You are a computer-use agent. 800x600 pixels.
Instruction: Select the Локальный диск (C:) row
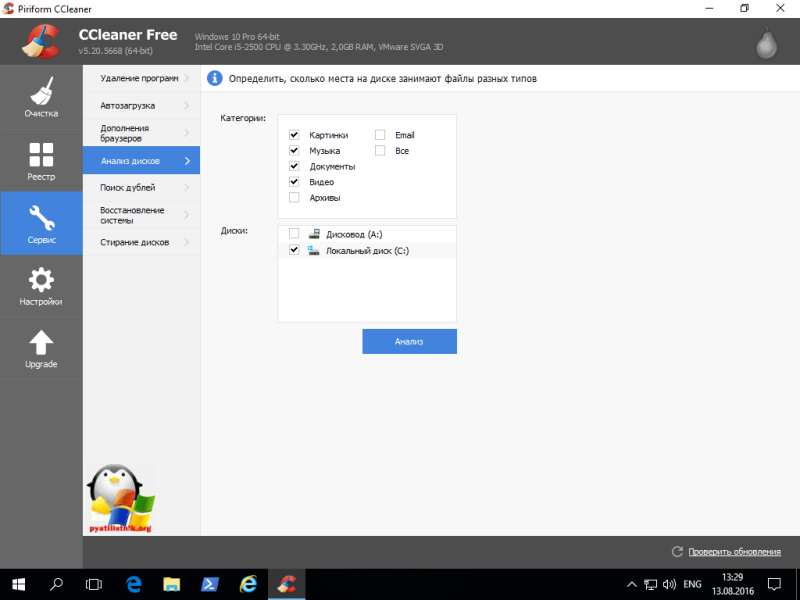(x=366, y=251)
